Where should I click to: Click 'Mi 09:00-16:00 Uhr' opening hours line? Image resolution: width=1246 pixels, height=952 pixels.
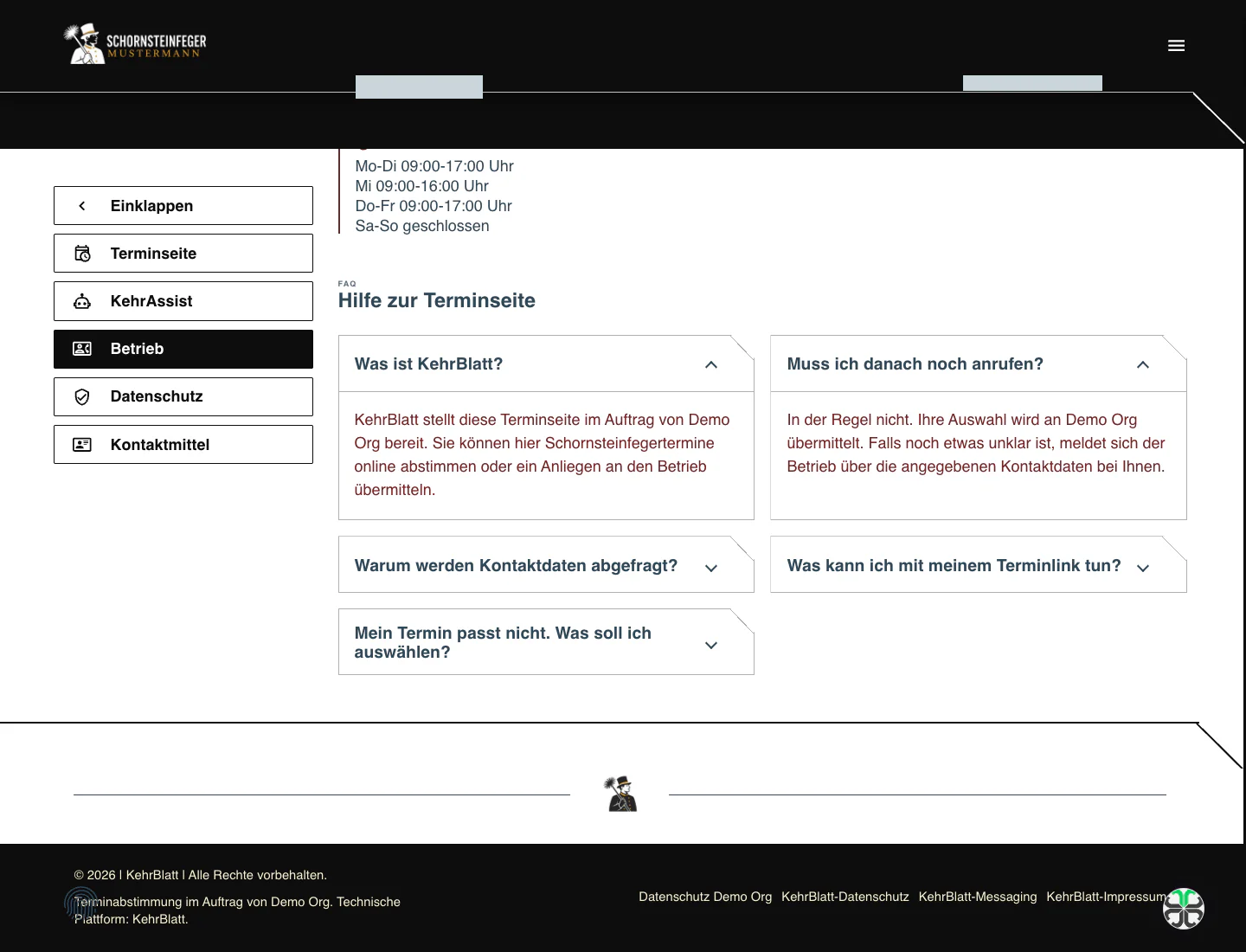tap(422, 186)
